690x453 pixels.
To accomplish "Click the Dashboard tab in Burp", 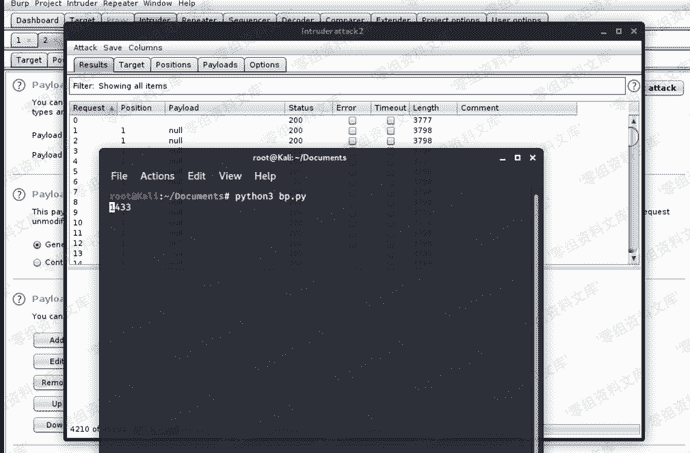I will (38, 19).
